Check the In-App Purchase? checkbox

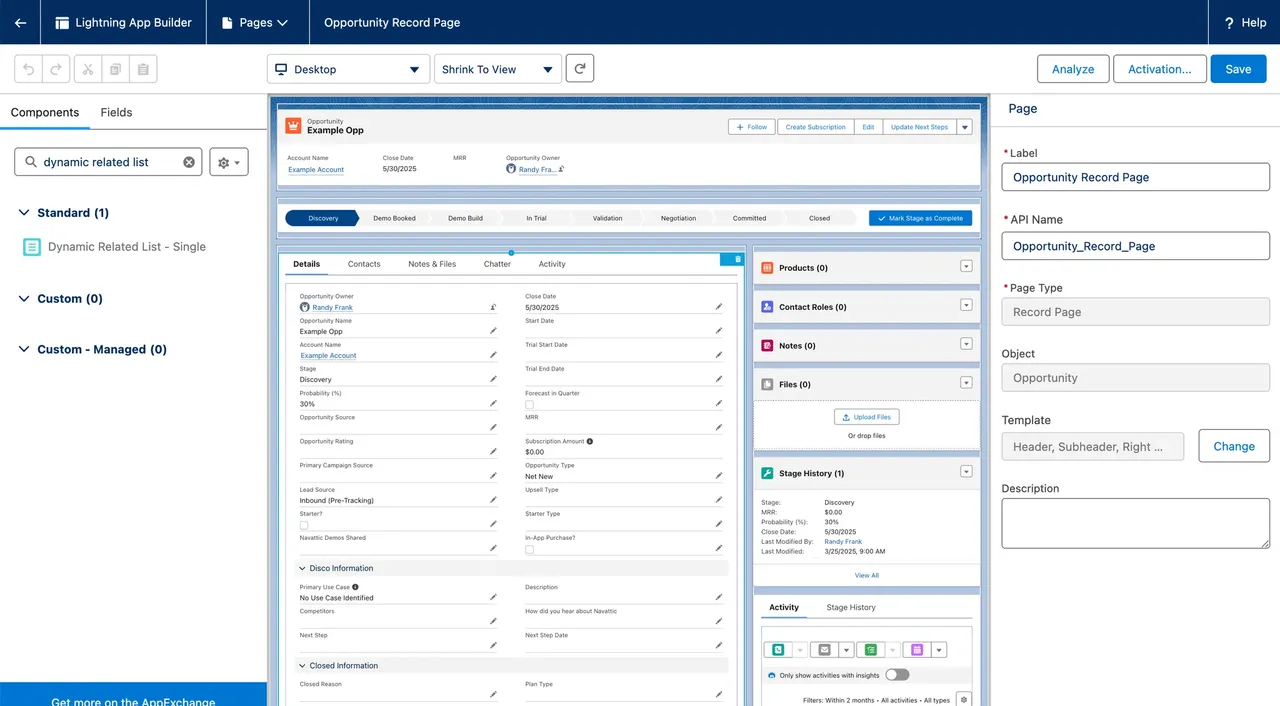[529, 549]
